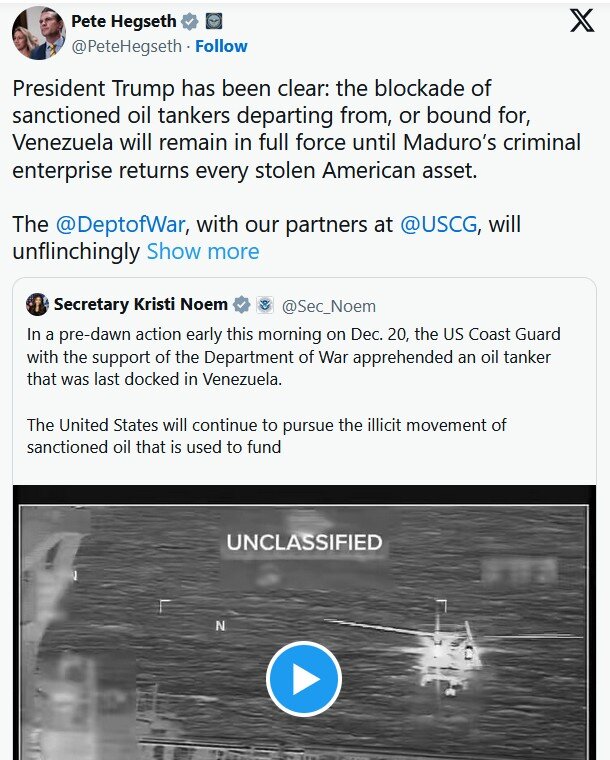Image resolution: width=610 pixels, height=760 pixels.
Task: Open the @Sec_Noem handle
Action: 329,305
